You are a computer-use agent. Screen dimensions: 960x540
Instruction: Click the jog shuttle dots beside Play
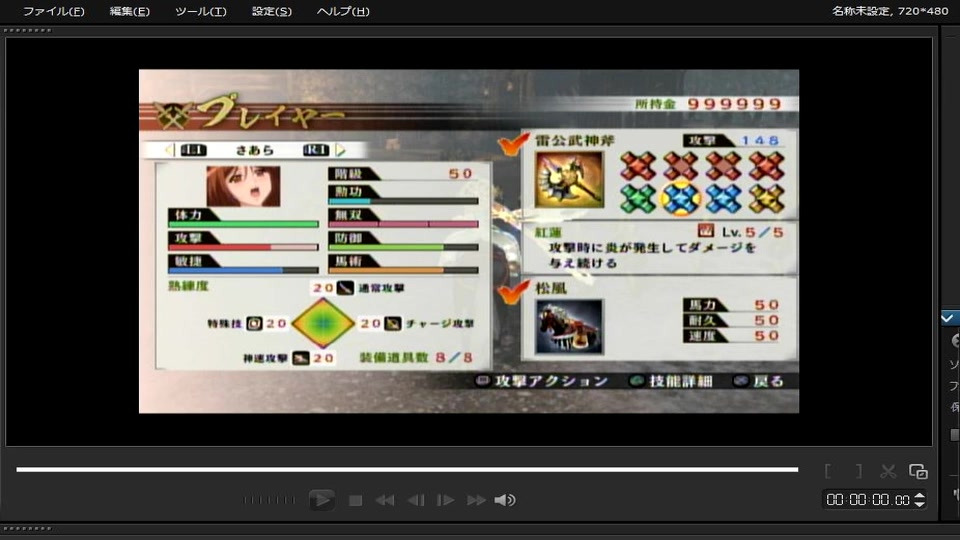tap(269, 500)
